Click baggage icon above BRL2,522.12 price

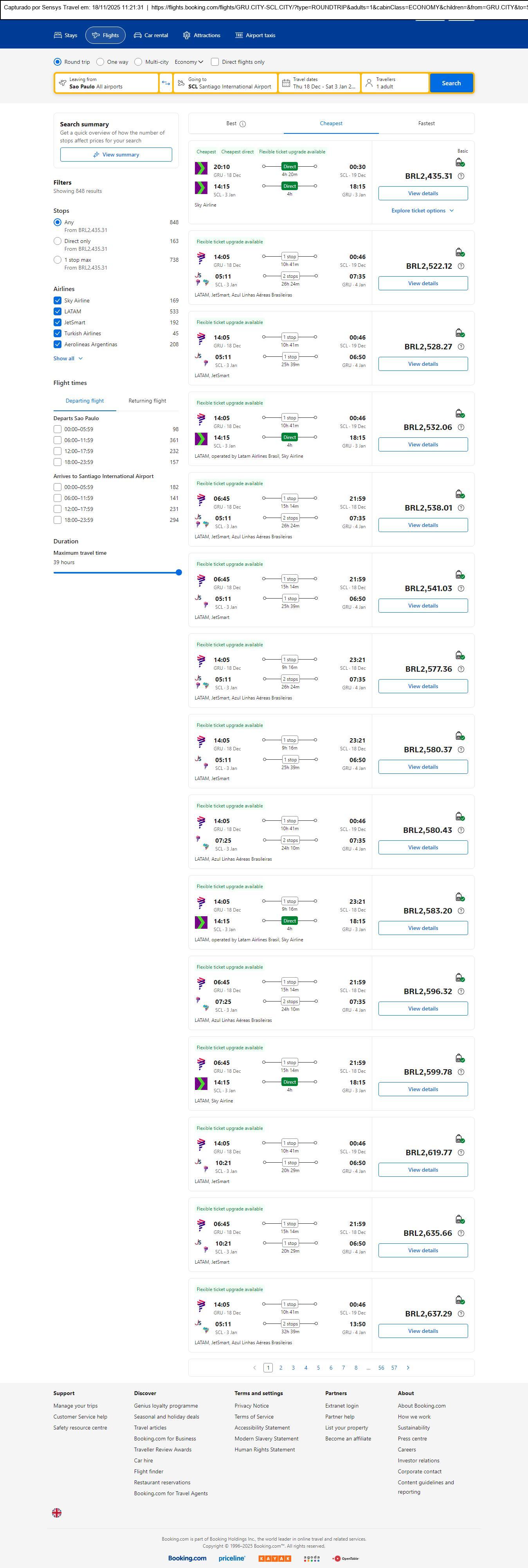460,252
